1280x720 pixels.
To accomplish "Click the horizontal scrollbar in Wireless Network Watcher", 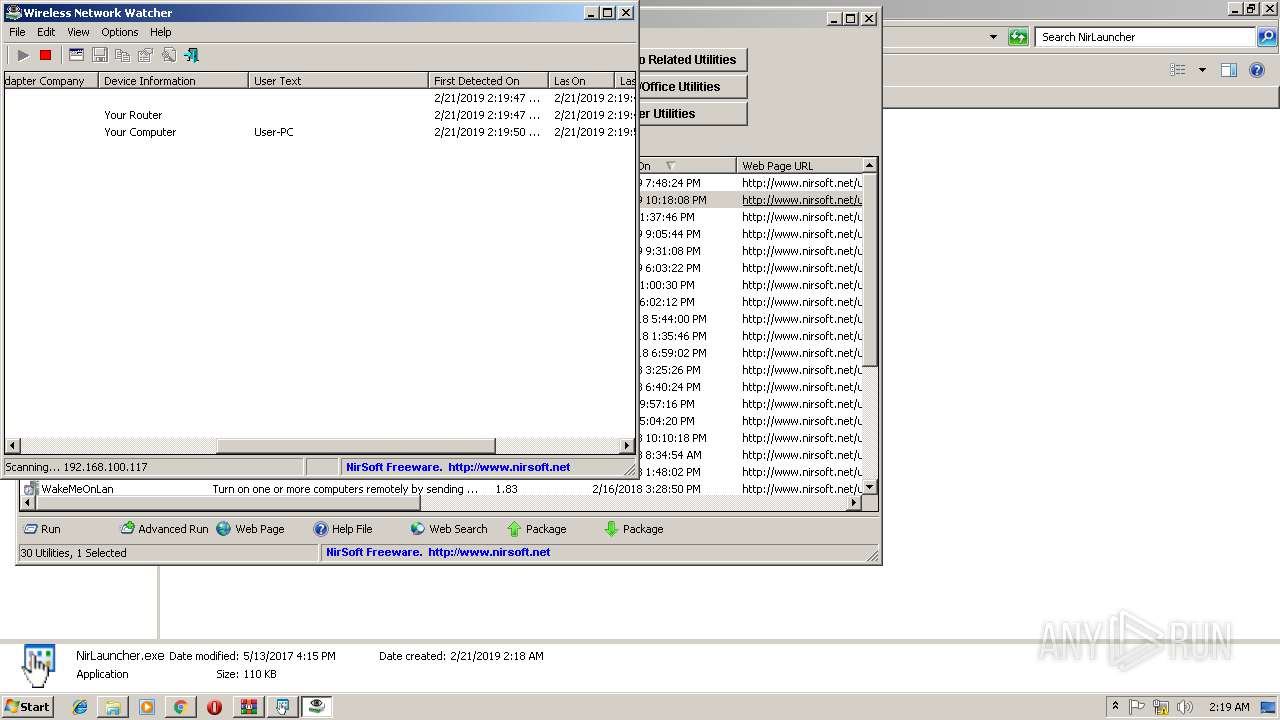I will point(356,446).
